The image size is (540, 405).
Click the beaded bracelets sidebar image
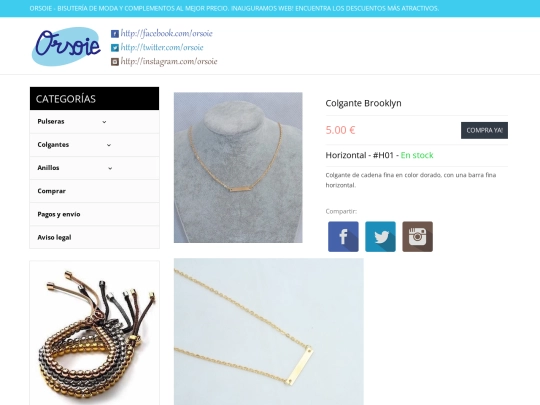click(x=94, y=333)
